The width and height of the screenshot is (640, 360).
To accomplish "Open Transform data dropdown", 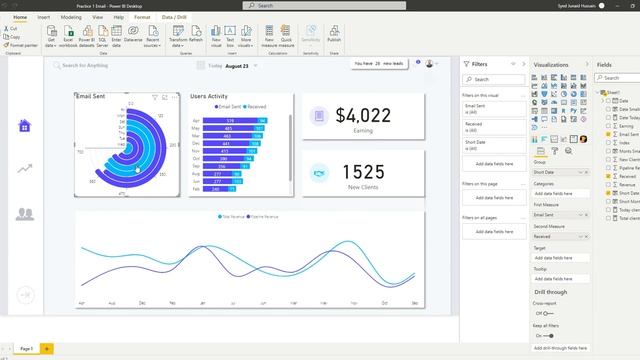I will point(178,36).
